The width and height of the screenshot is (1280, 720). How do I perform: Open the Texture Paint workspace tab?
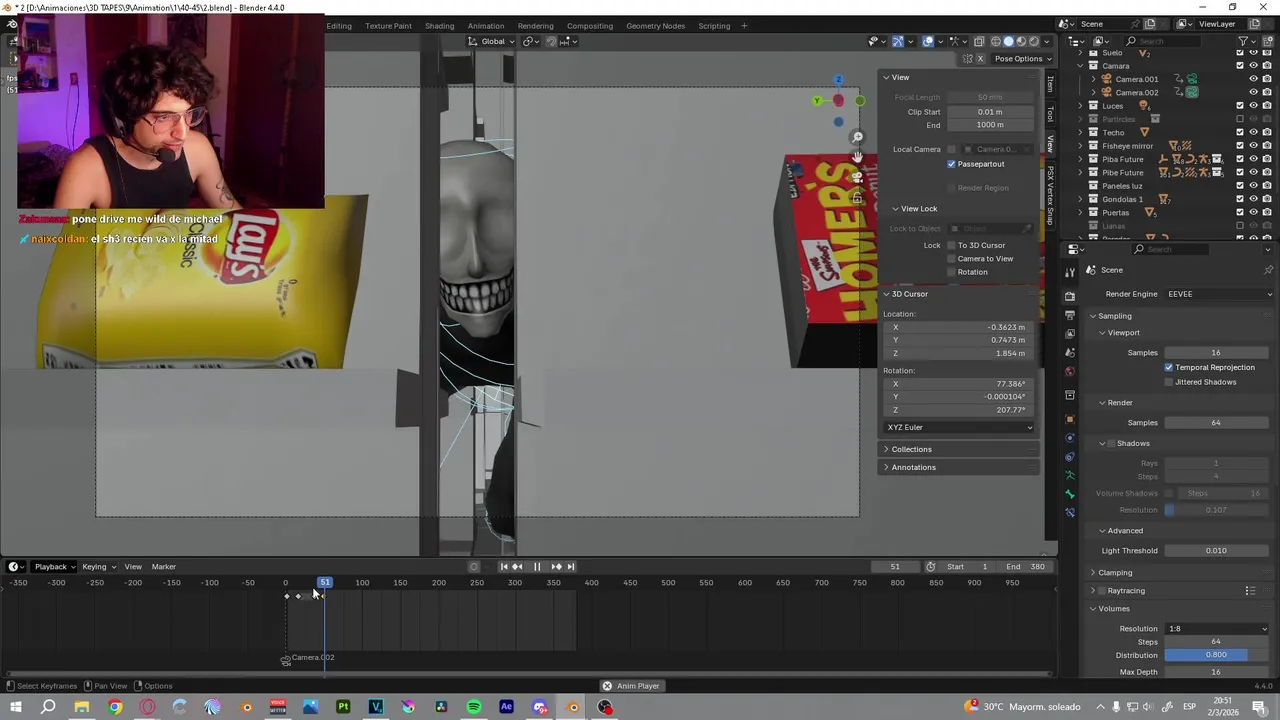click(388, 26)
